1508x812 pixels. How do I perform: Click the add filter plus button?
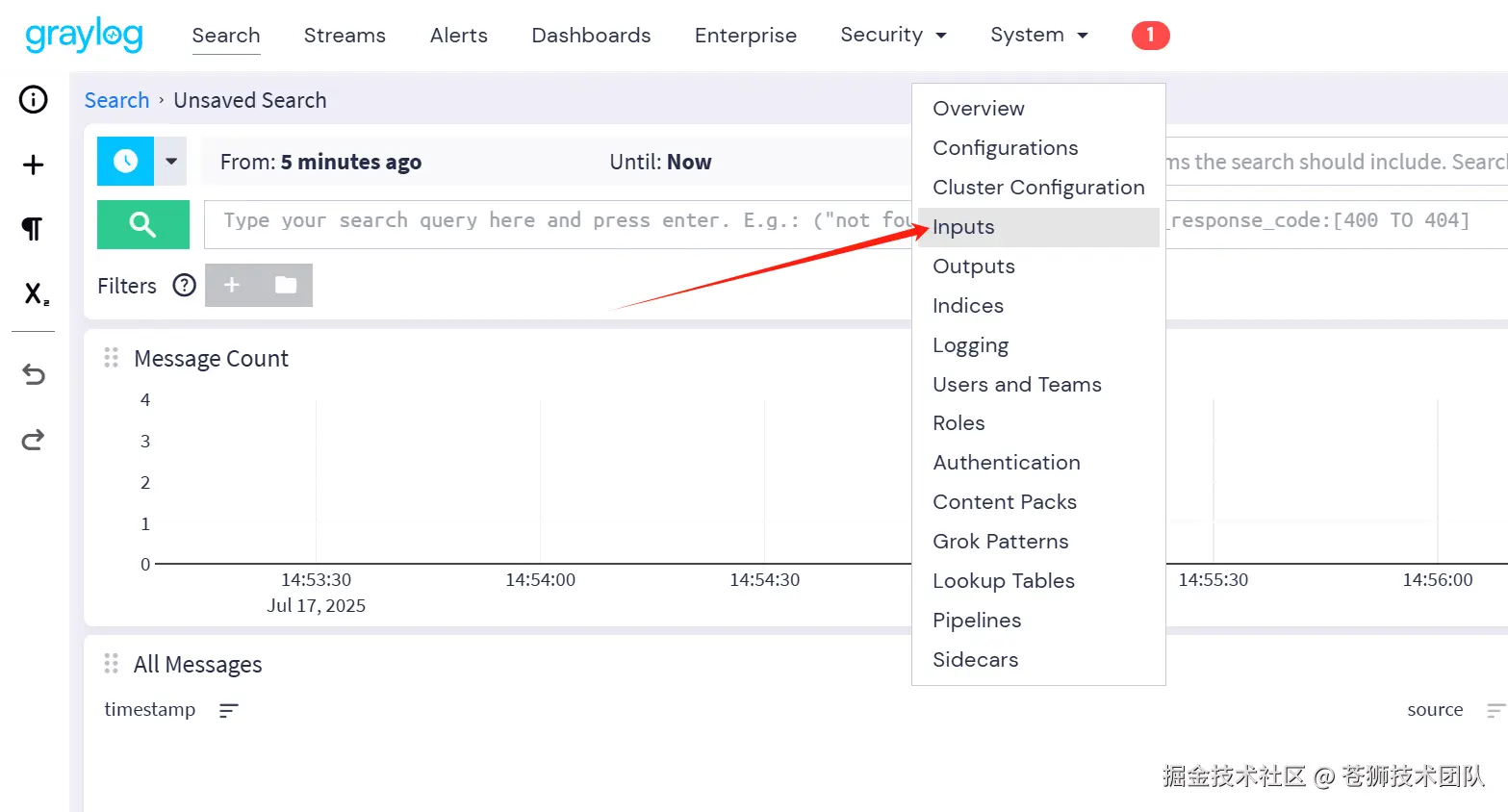tap(232, 285)
